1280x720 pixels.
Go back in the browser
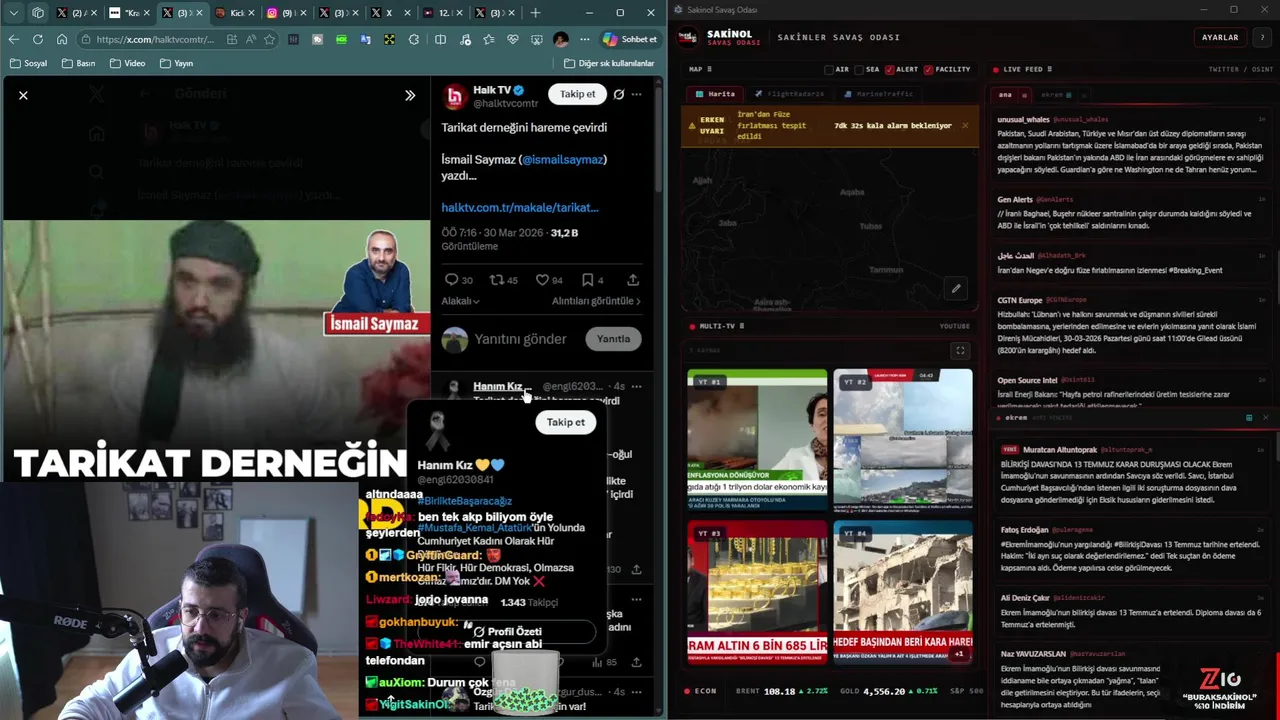pos(14,39)
